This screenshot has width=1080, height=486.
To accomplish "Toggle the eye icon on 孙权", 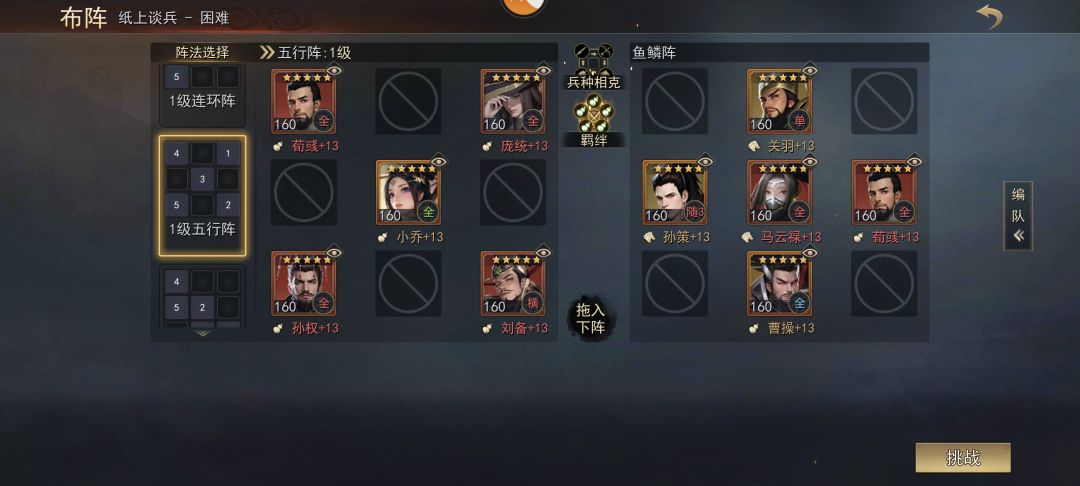I will coord(333,253).
